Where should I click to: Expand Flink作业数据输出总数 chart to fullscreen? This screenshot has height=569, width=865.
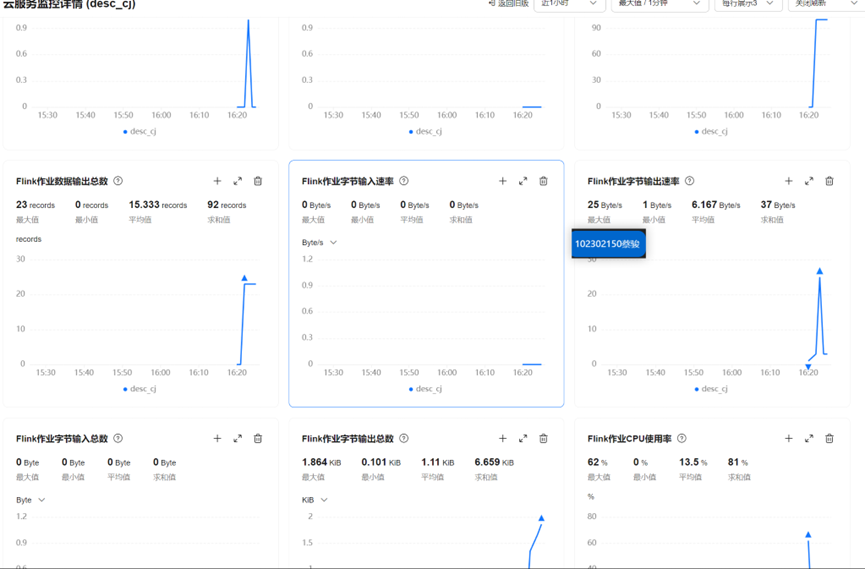coord(238,181)
